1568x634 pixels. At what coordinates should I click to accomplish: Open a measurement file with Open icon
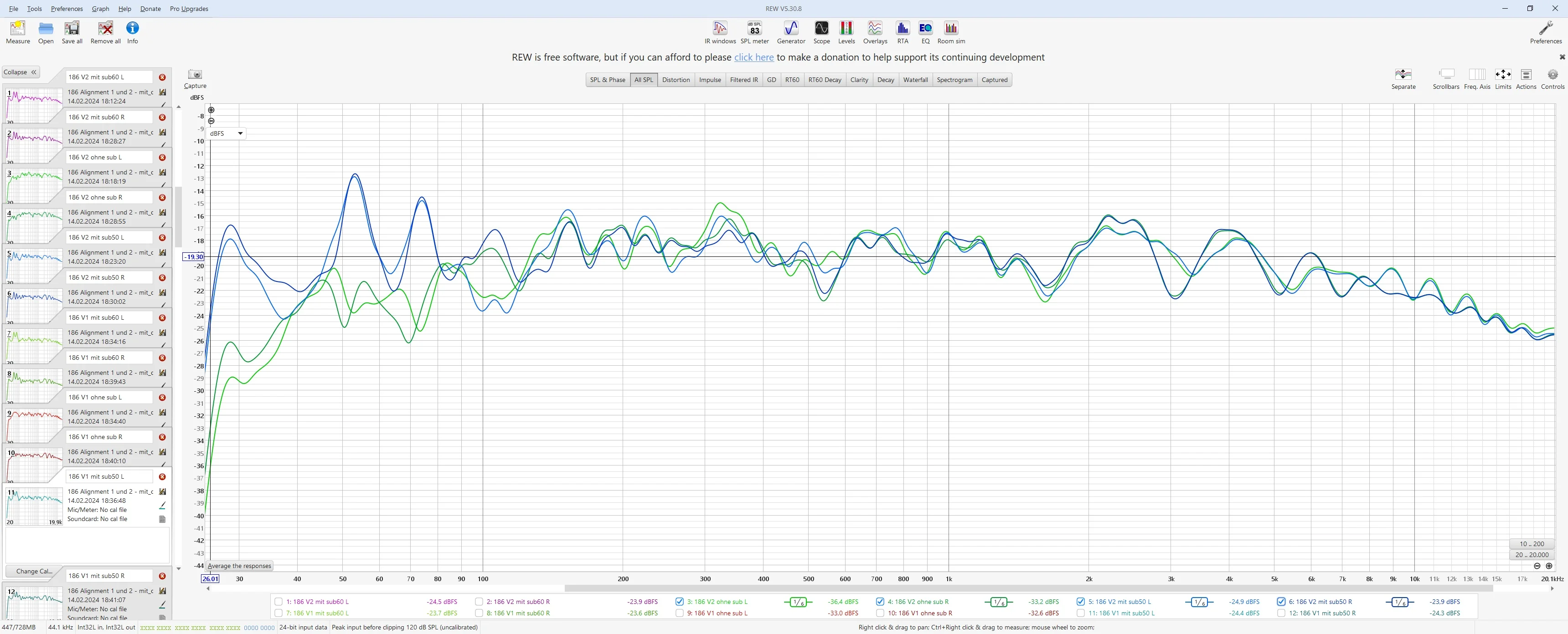46,32
